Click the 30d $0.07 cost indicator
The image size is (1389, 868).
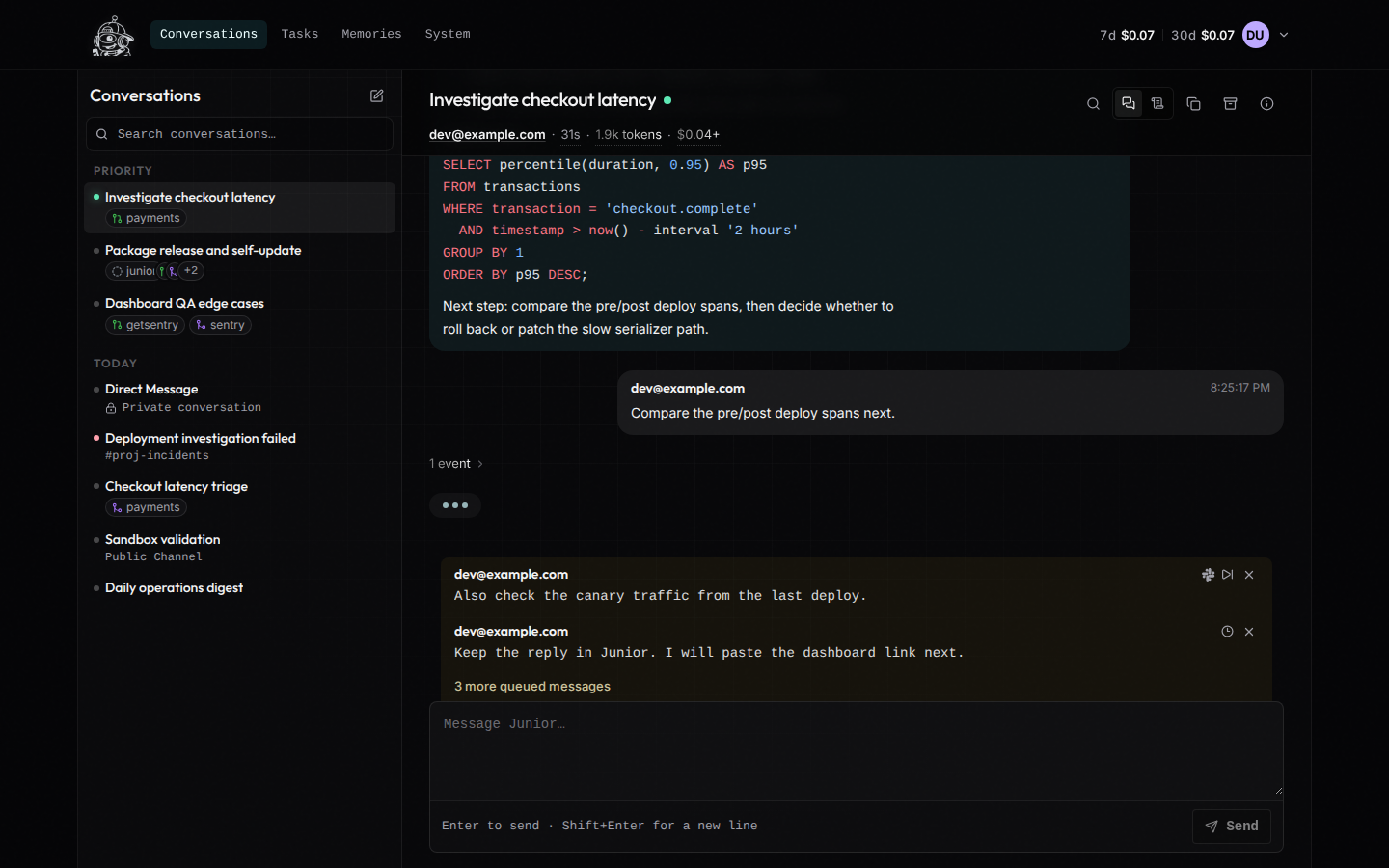point(1202,35)
